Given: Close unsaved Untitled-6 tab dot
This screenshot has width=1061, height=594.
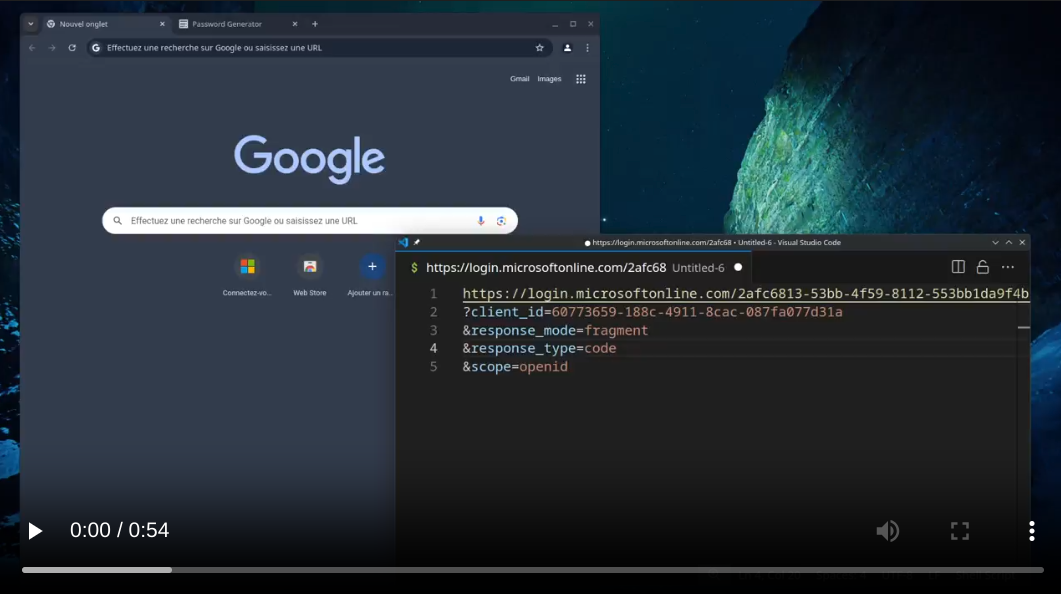Looking at the screenshot, I should [x=738, y=267].
